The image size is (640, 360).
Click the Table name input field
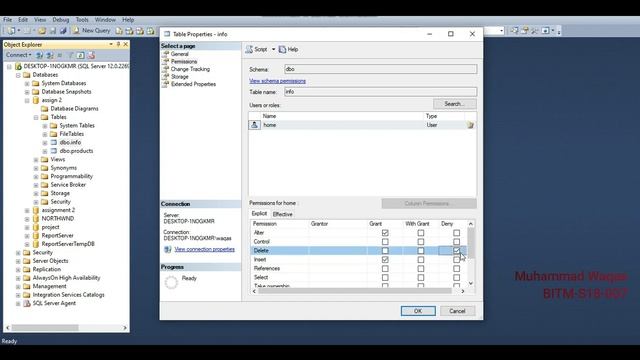pyautogui.click(x=380, y=92)
